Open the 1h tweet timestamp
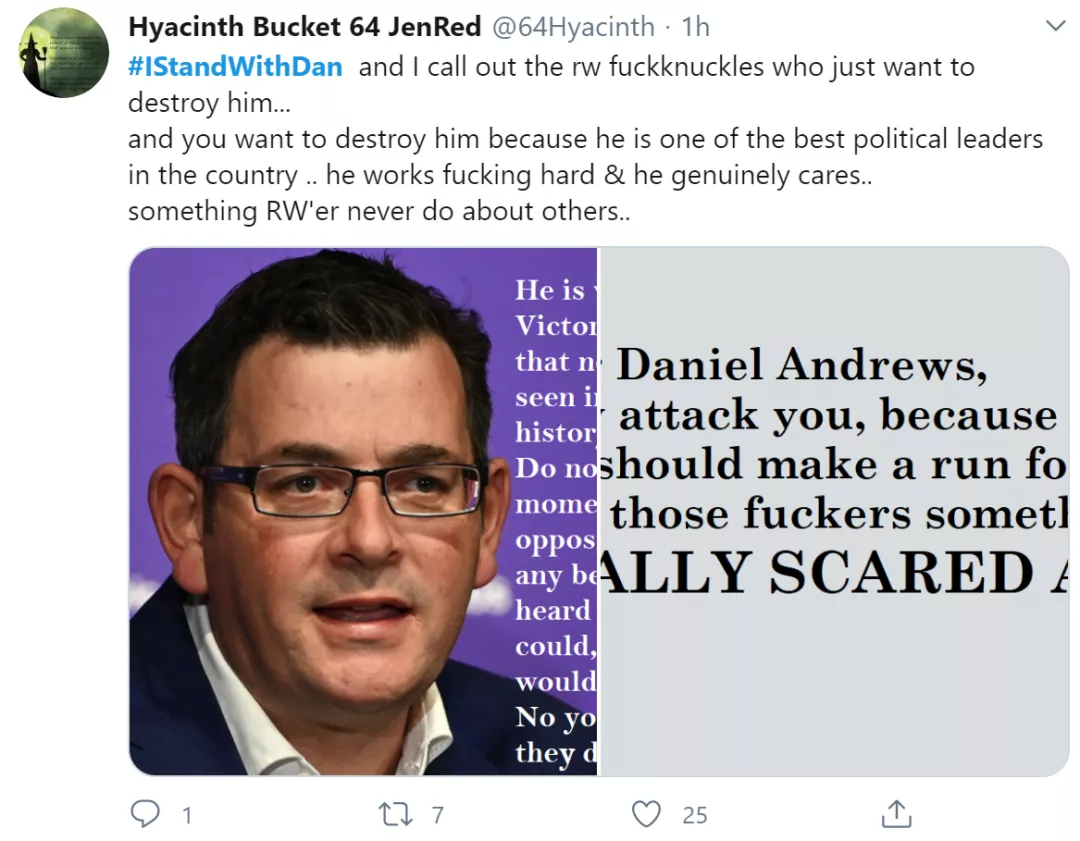Image resolution: width=1080 pixels, height=841 pixels. click(695, 27)
